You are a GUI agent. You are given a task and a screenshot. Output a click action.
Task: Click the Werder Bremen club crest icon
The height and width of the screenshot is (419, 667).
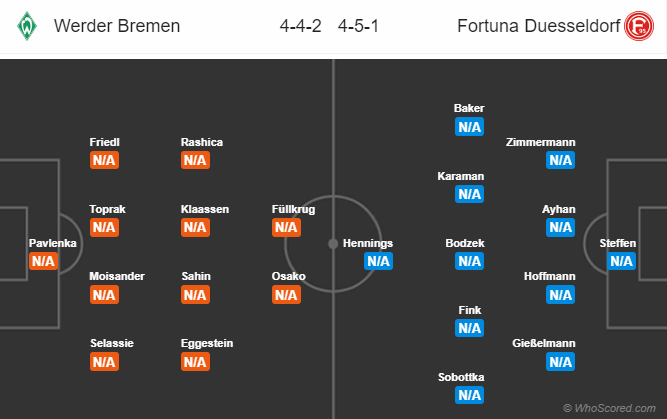click(26, 25)
